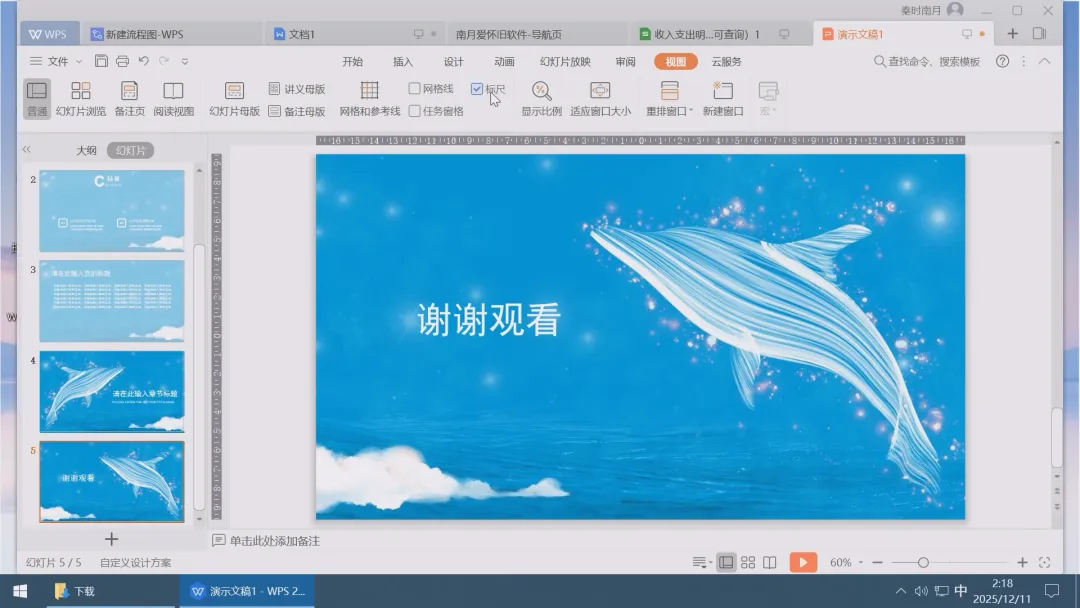Image resolution: width=1080 pixels, height=608 pixels.
Task: Open the Cloud Services (云服务) tab
Action: point(727,61)
